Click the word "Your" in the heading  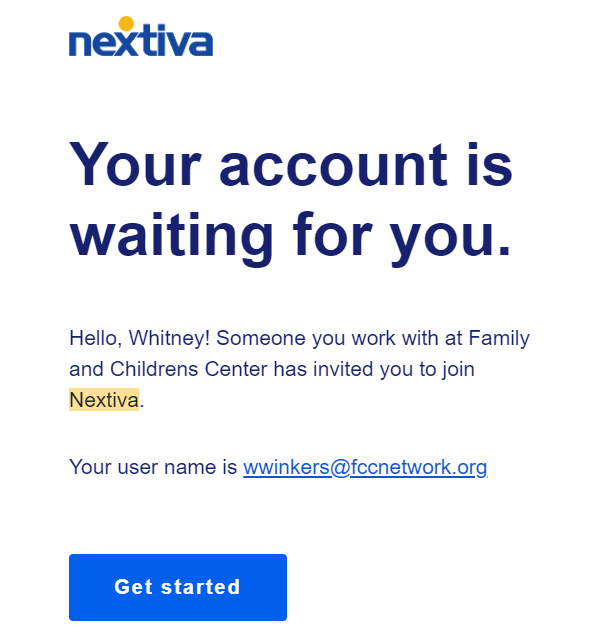(135, 165)
